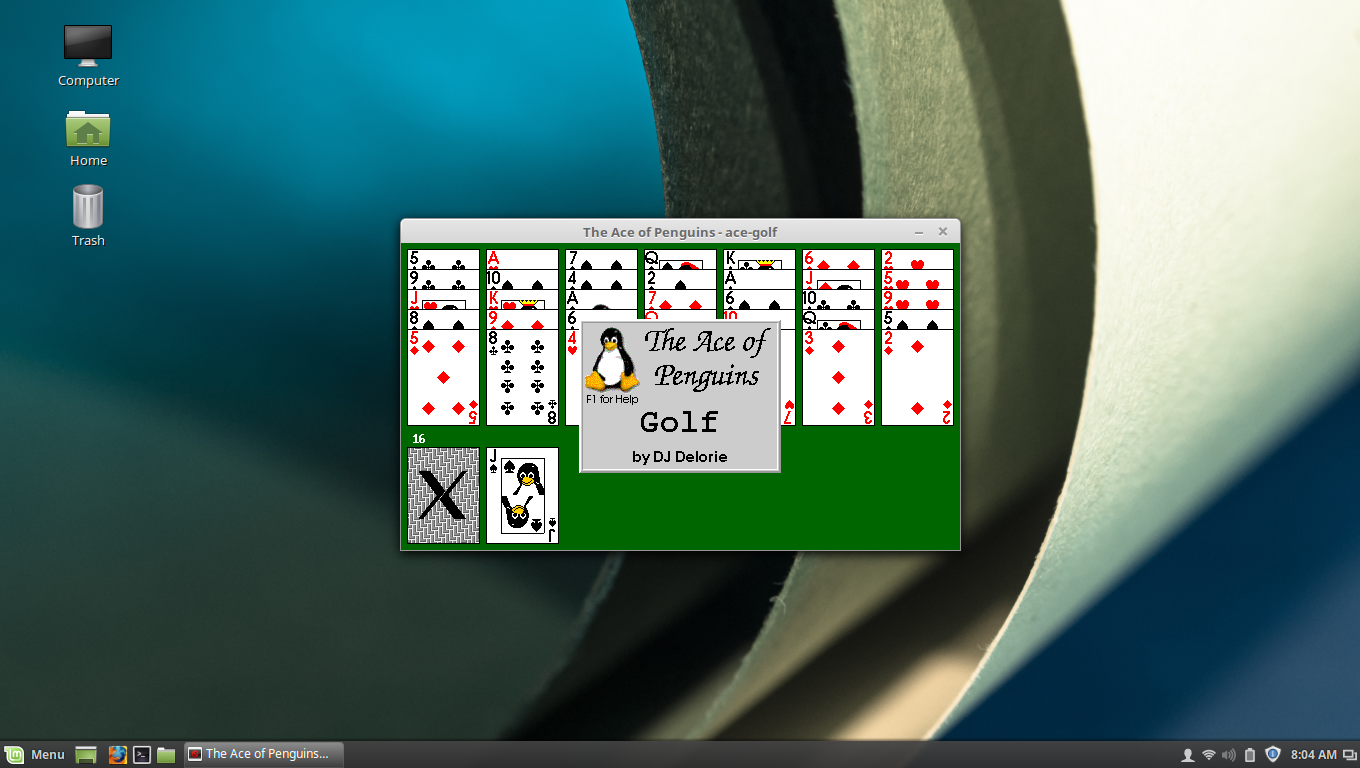Click the window list icon at panel end
Screen dimensions: 1360x768
pyautogui.click(x=1349, y=754)
